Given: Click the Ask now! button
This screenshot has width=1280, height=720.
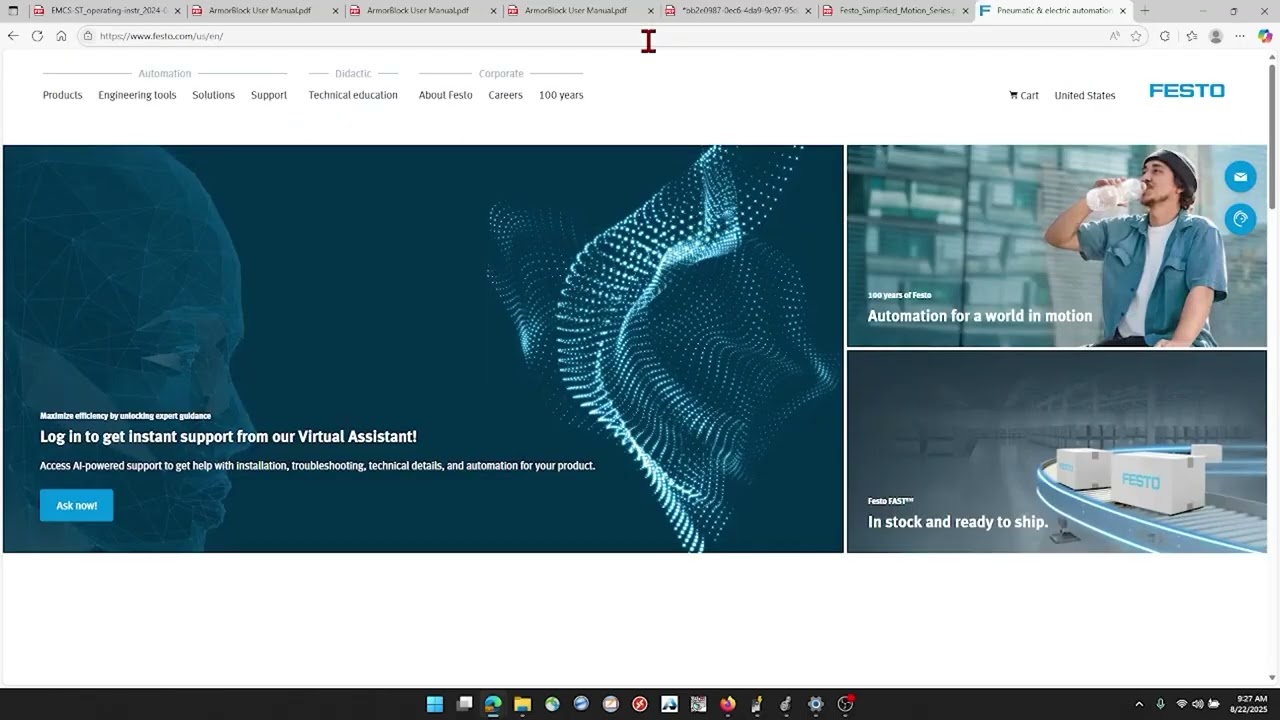Looking at the screenshot, I should (x=77, y=505).
